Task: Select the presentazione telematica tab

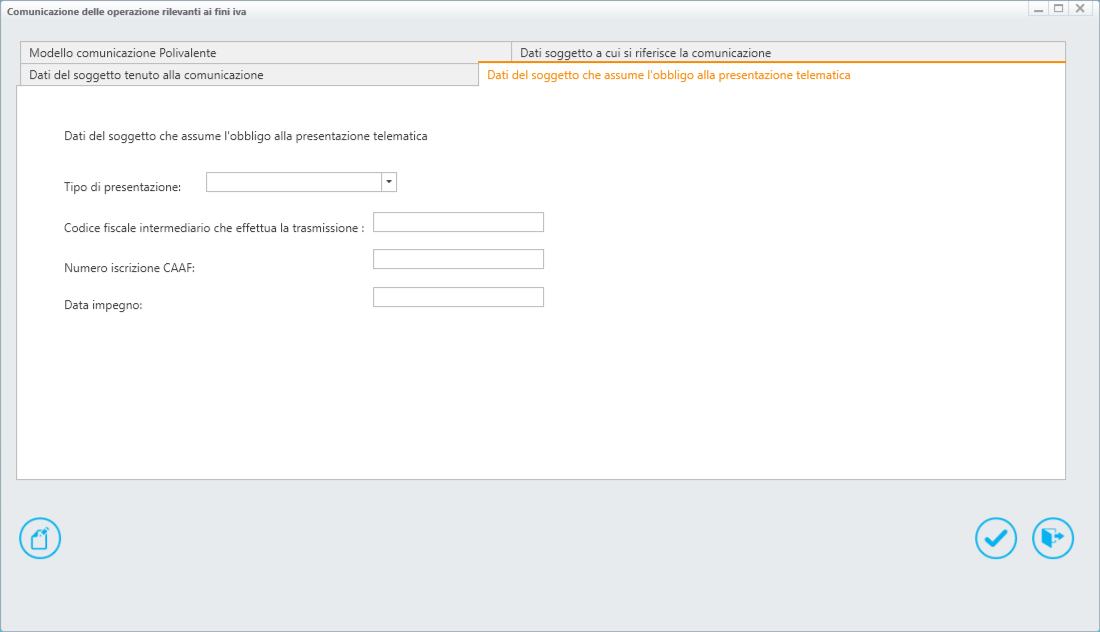Action: pos(772,75)
